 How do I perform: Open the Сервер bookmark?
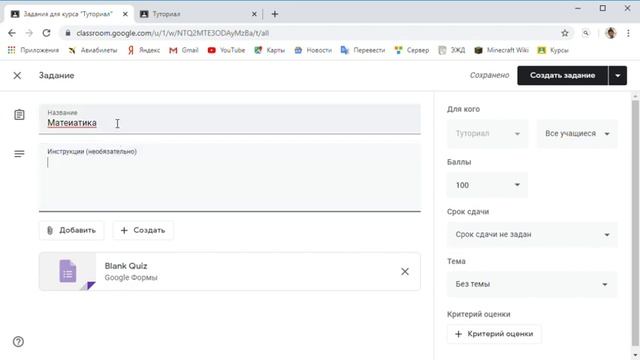(x=412, y=50)
